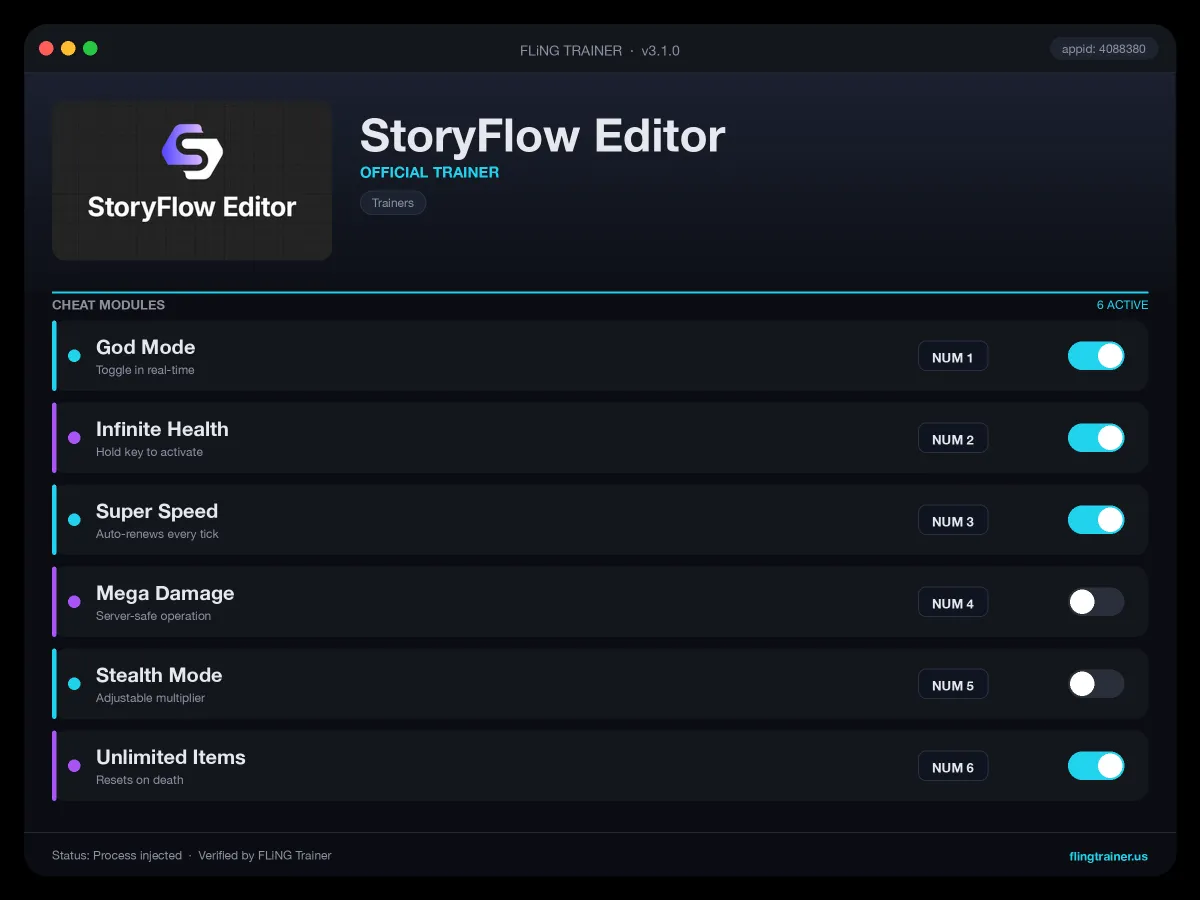This screenshot has width=1200, height=900.
Task: Click the Infinite Health title text
Action: click(162, 429)
